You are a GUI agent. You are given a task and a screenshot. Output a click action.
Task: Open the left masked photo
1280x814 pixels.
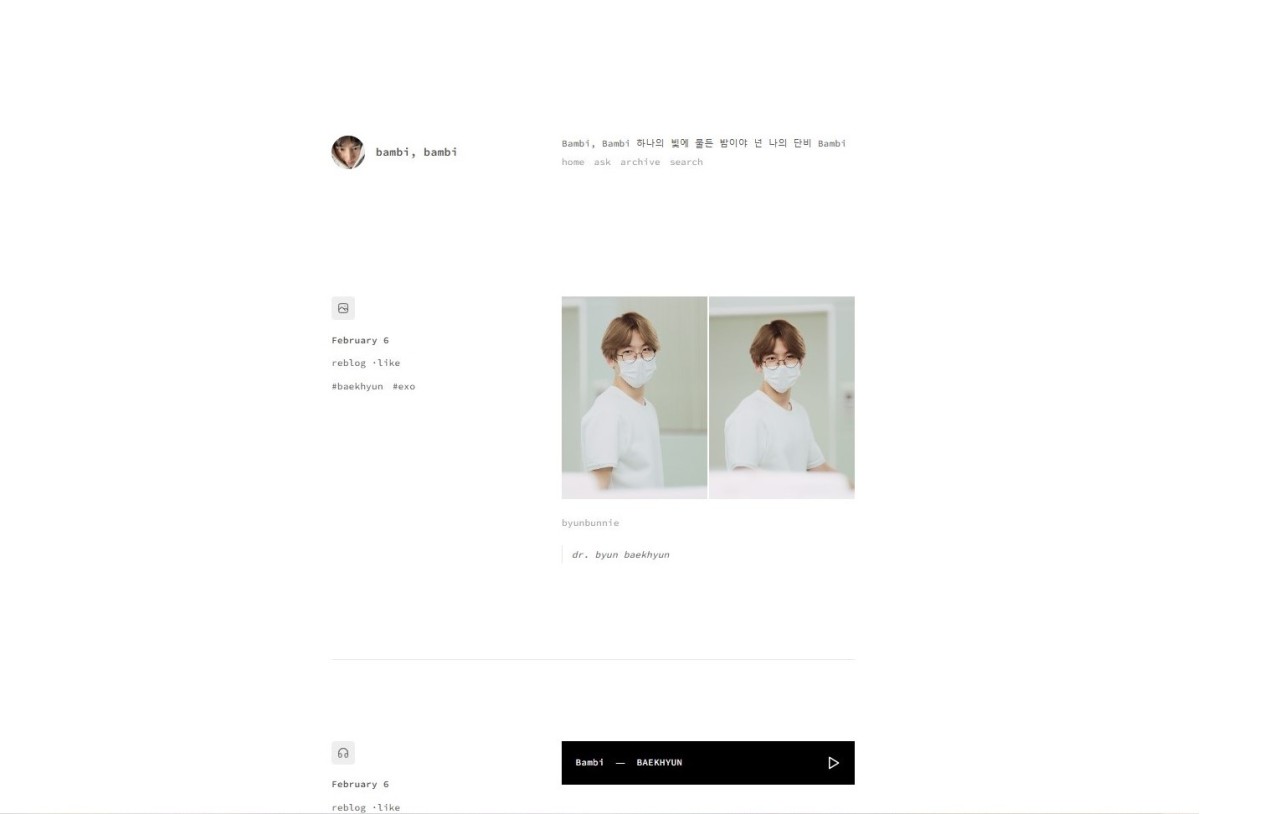pos(634,397)
